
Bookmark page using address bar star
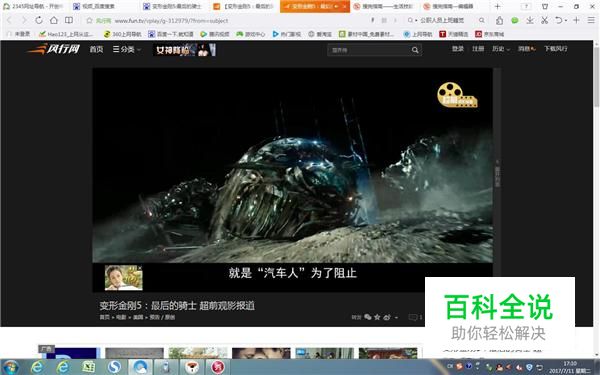coord(90,21)
